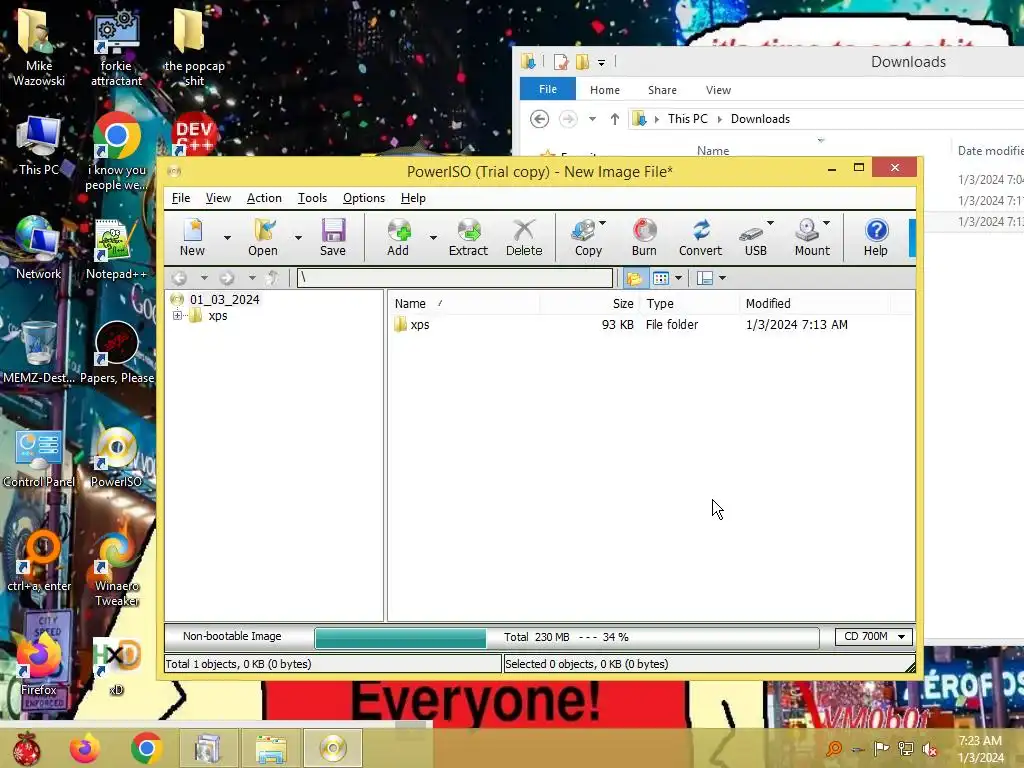Click the Convert toolbar icon
The image size is (1024, 768).
[x=700, y=237]
